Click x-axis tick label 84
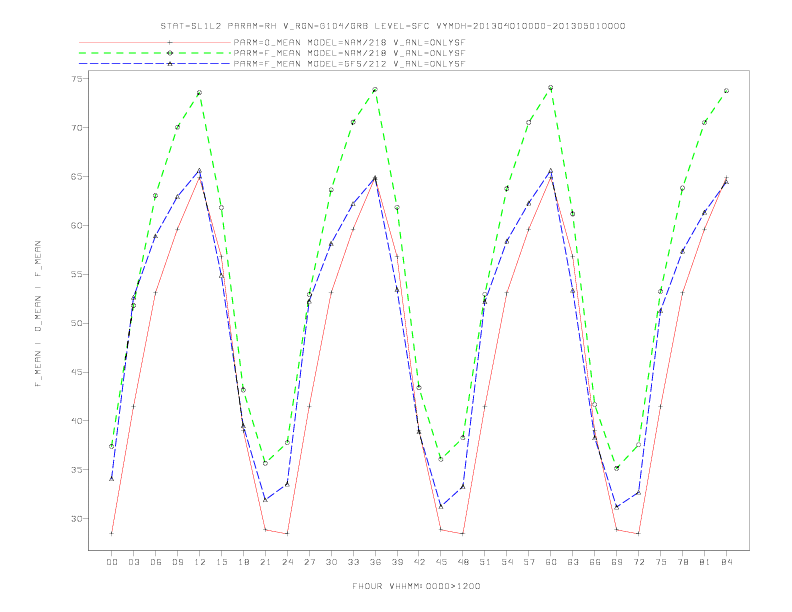 (726, 562)
